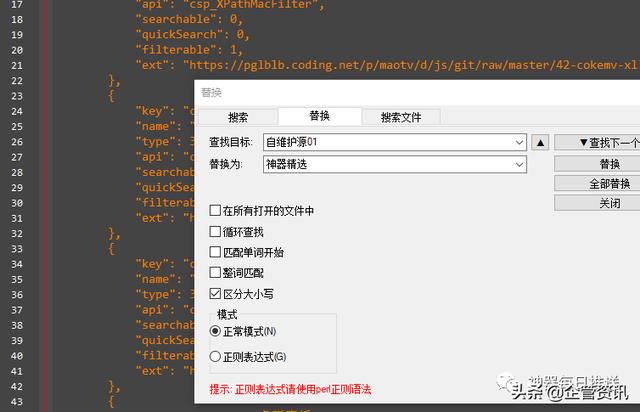The height and width of the screenshot is (412, 640).
Task: Click the 查找目标 text field
Action: point(388,142)
